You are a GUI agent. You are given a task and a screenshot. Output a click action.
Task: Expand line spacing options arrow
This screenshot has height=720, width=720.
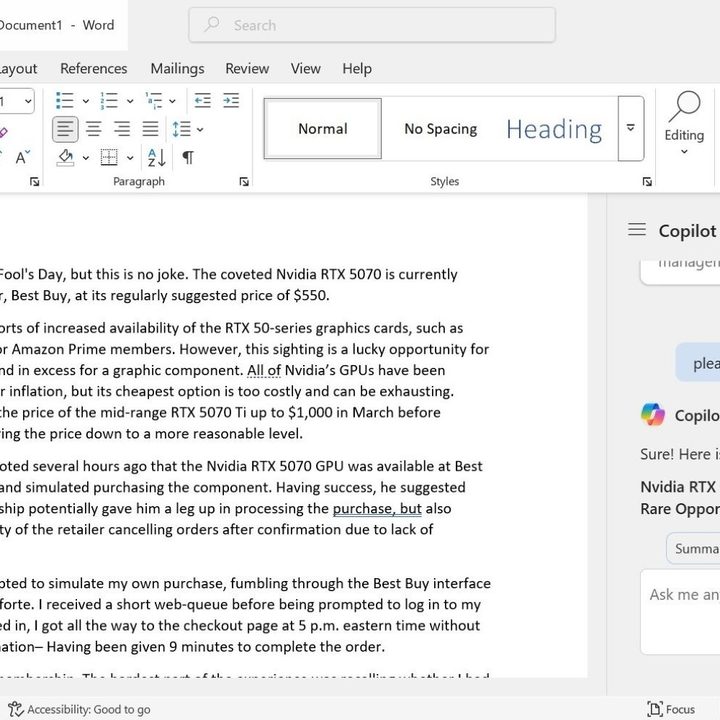click(x=200, y=129)
